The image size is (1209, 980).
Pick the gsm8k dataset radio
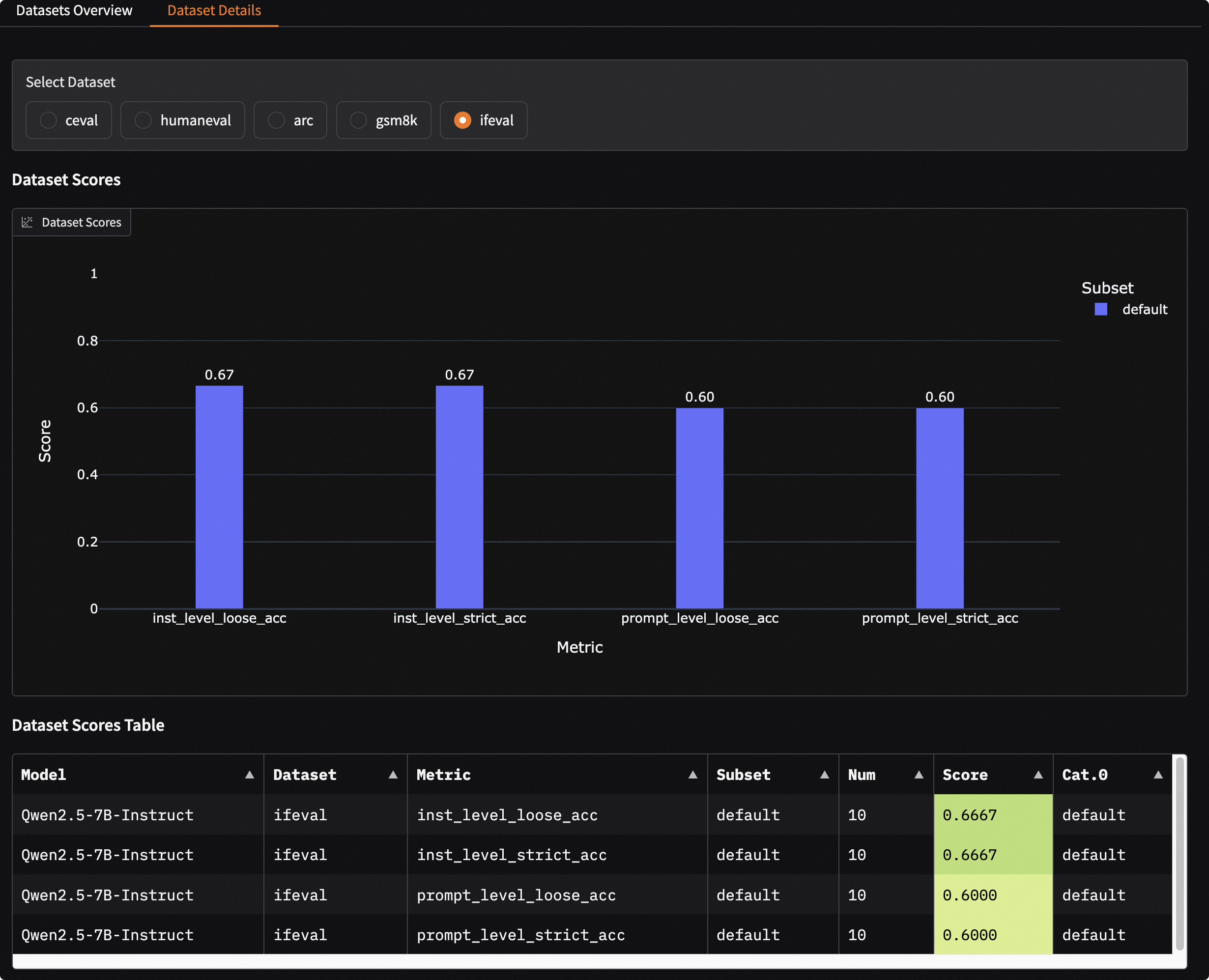click(x=358, y=120)
